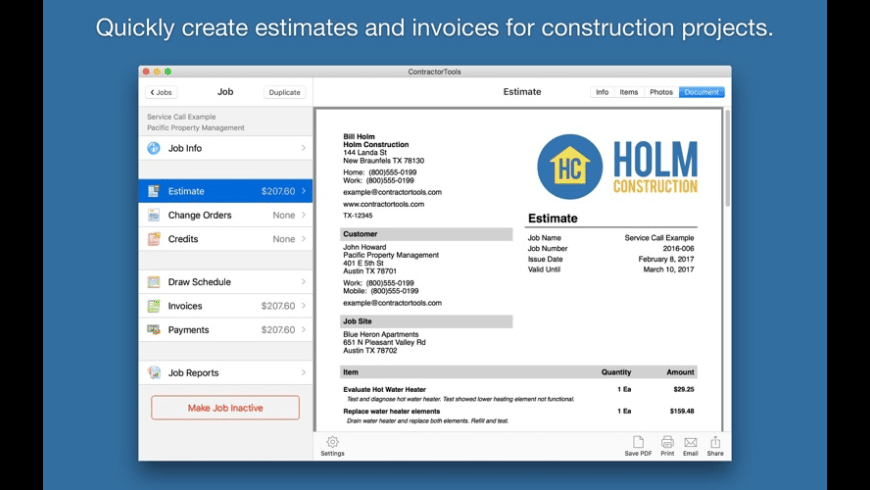
Task: Open Job Reports row chevron
Action: 304,372
